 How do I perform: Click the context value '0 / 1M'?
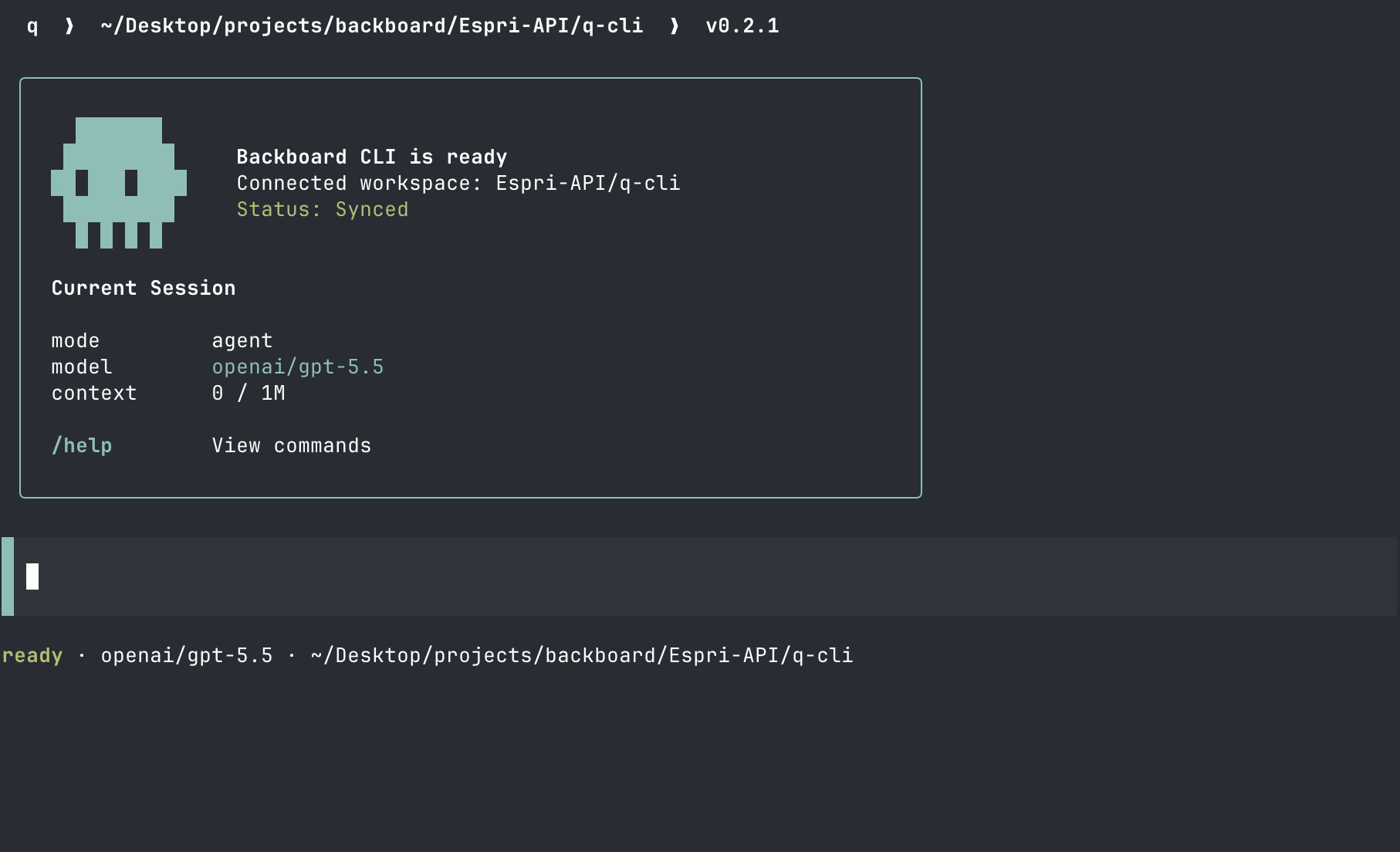(x=249, y=394)
